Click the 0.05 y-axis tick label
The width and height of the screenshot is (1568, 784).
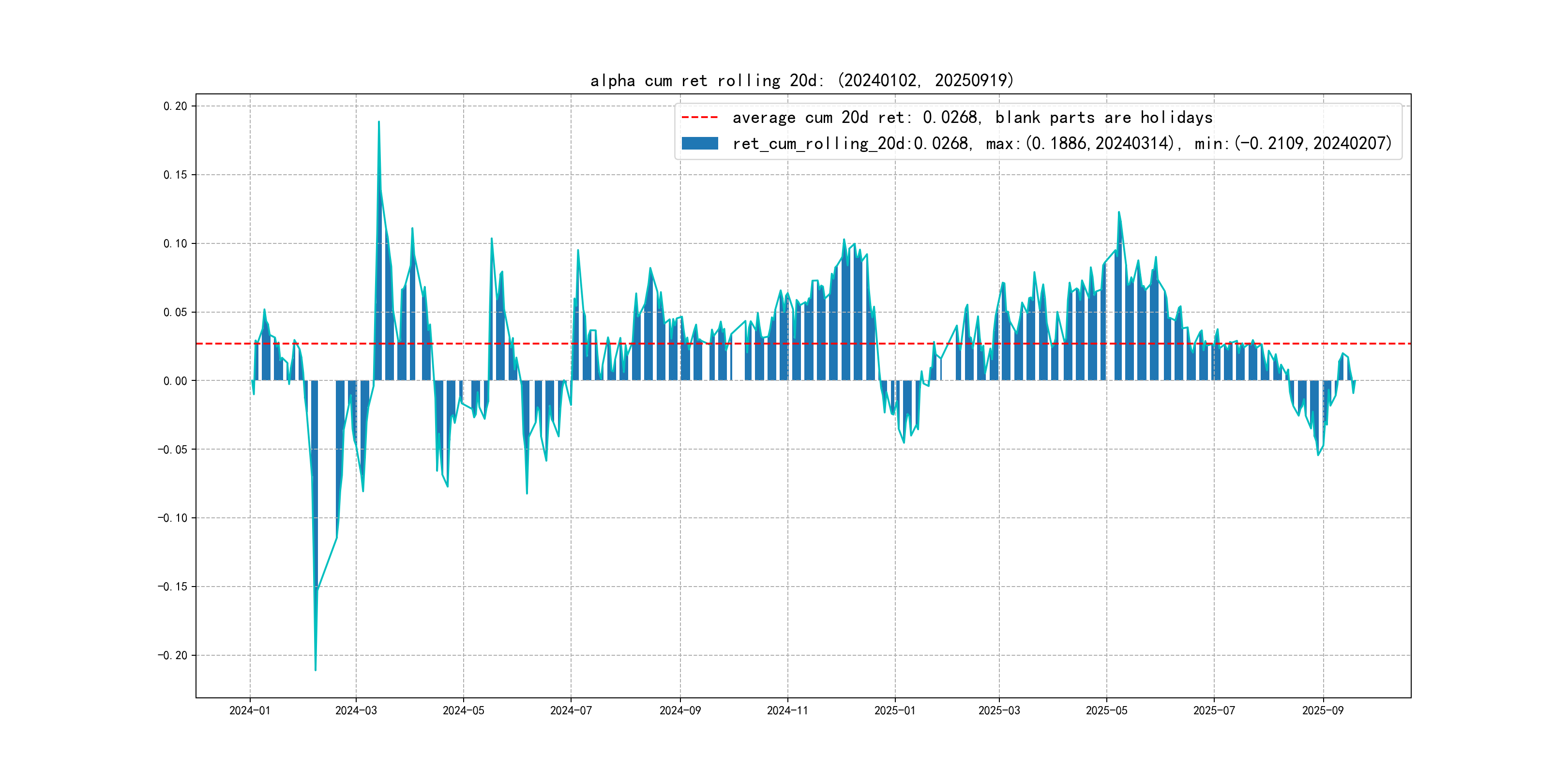coord(175,312)
